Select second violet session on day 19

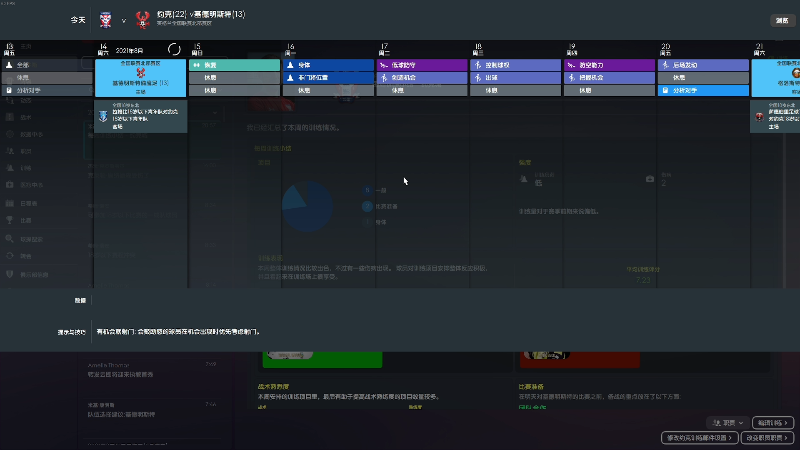click(x=609, y=78)
